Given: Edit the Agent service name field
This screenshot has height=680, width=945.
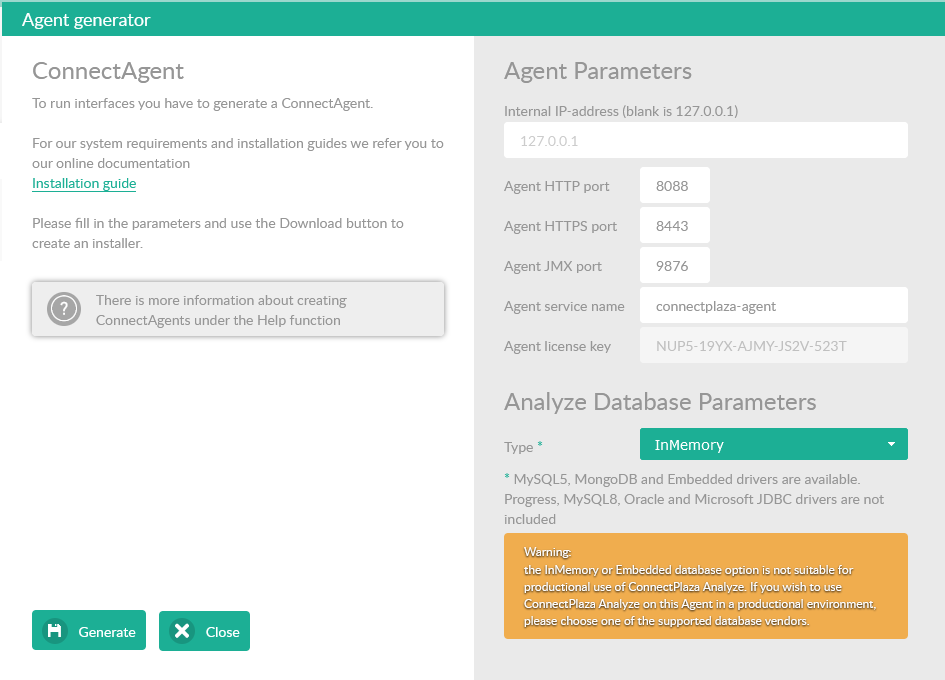Looking at the screenshot, I should point(773,306).
